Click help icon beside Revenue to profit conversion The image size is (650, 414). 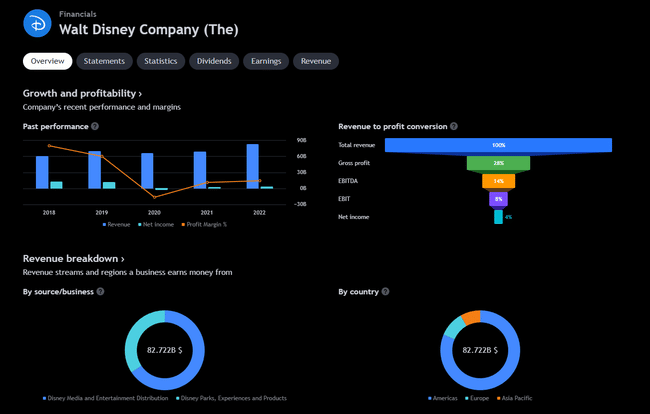(454, 126)
